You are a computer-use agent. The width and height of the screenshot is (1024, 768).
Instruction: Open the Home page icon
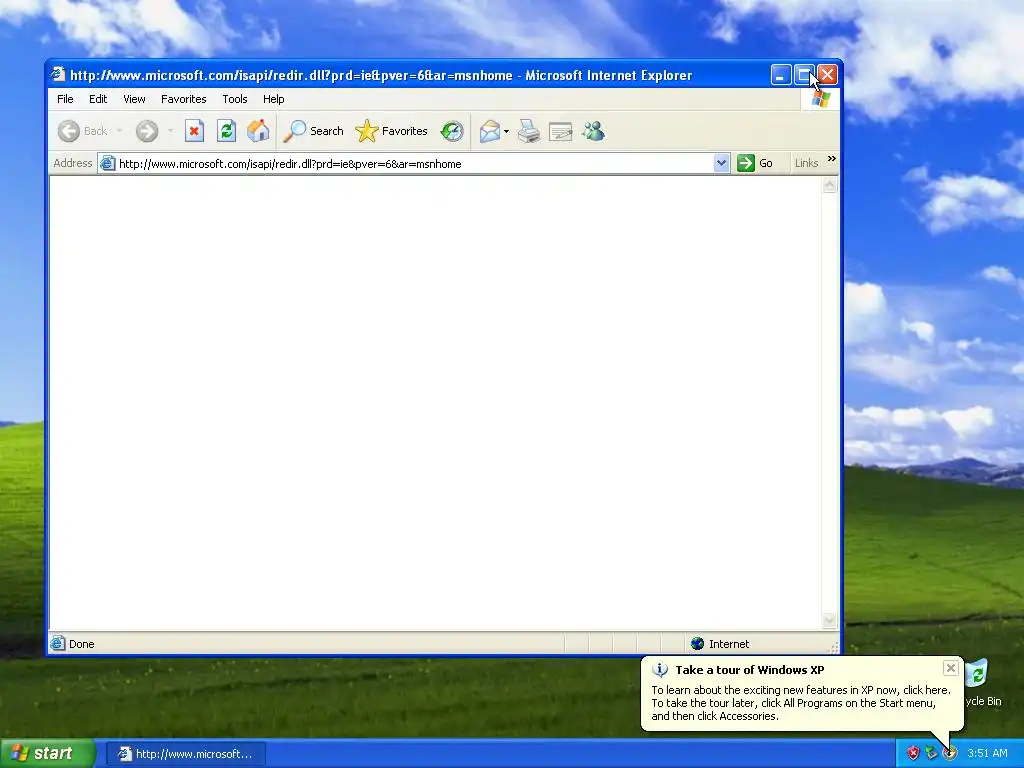tap(258, 131)
